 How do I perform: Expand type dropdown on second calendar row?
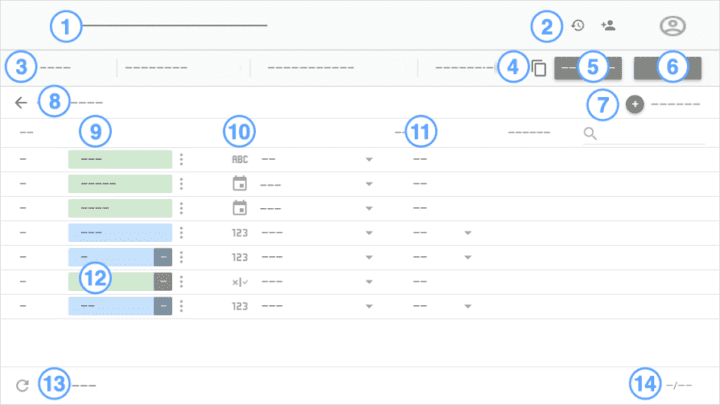(x=369, y=208)
